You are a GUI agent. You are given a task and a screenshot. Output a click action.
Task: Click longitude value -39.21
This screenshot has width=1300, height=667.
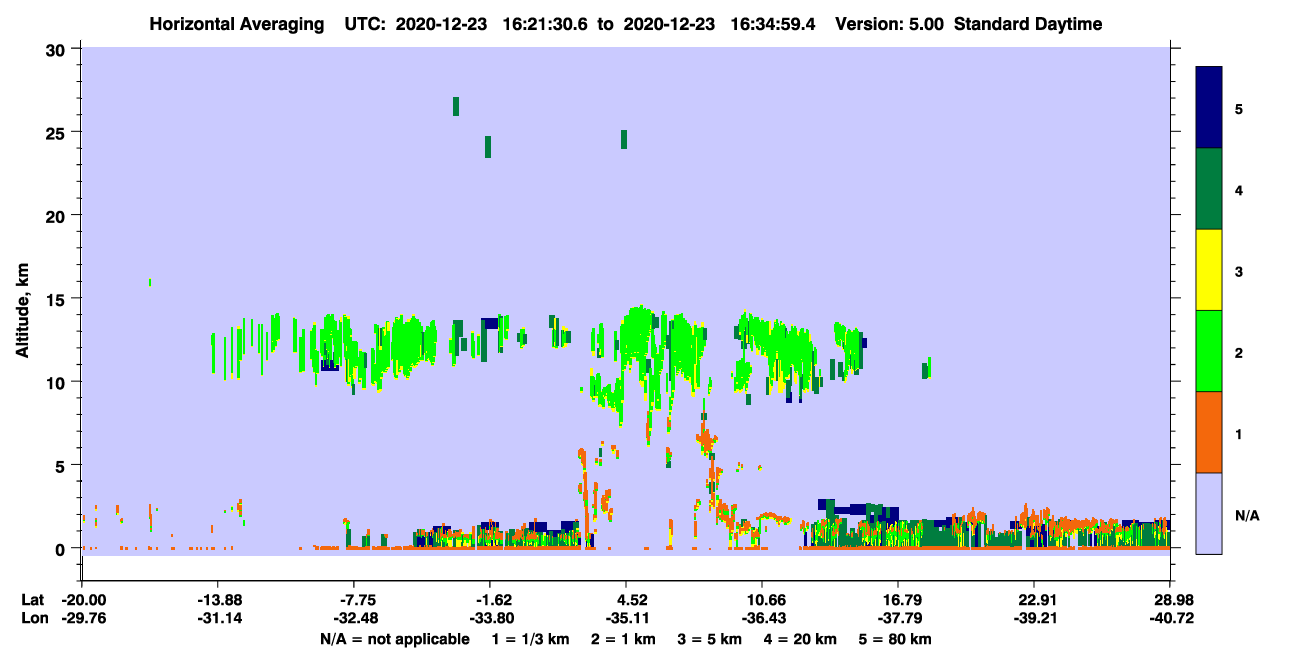1034,619
